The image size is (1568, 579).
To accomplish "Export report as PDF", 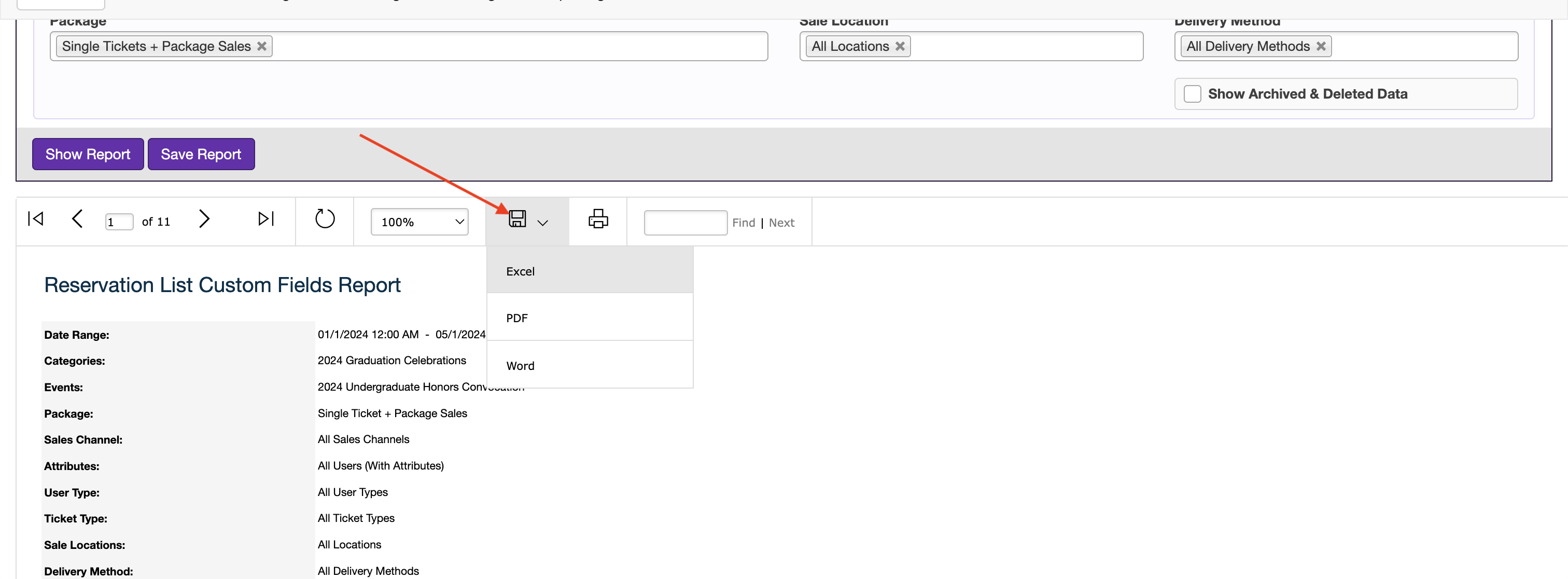I will 517,319.
